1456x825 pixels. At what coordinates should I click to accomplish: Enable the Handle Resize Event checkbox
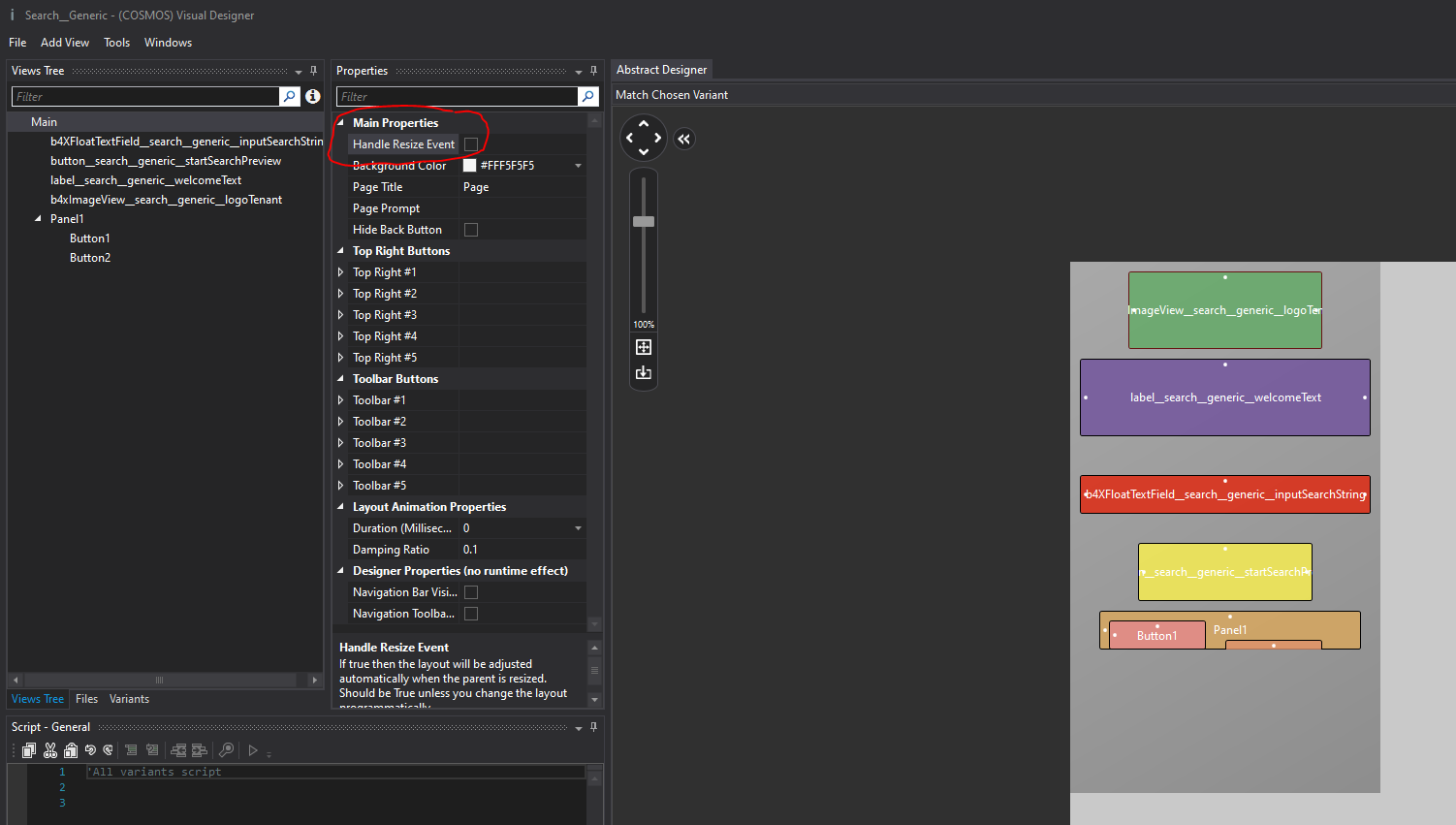(471, 144)
